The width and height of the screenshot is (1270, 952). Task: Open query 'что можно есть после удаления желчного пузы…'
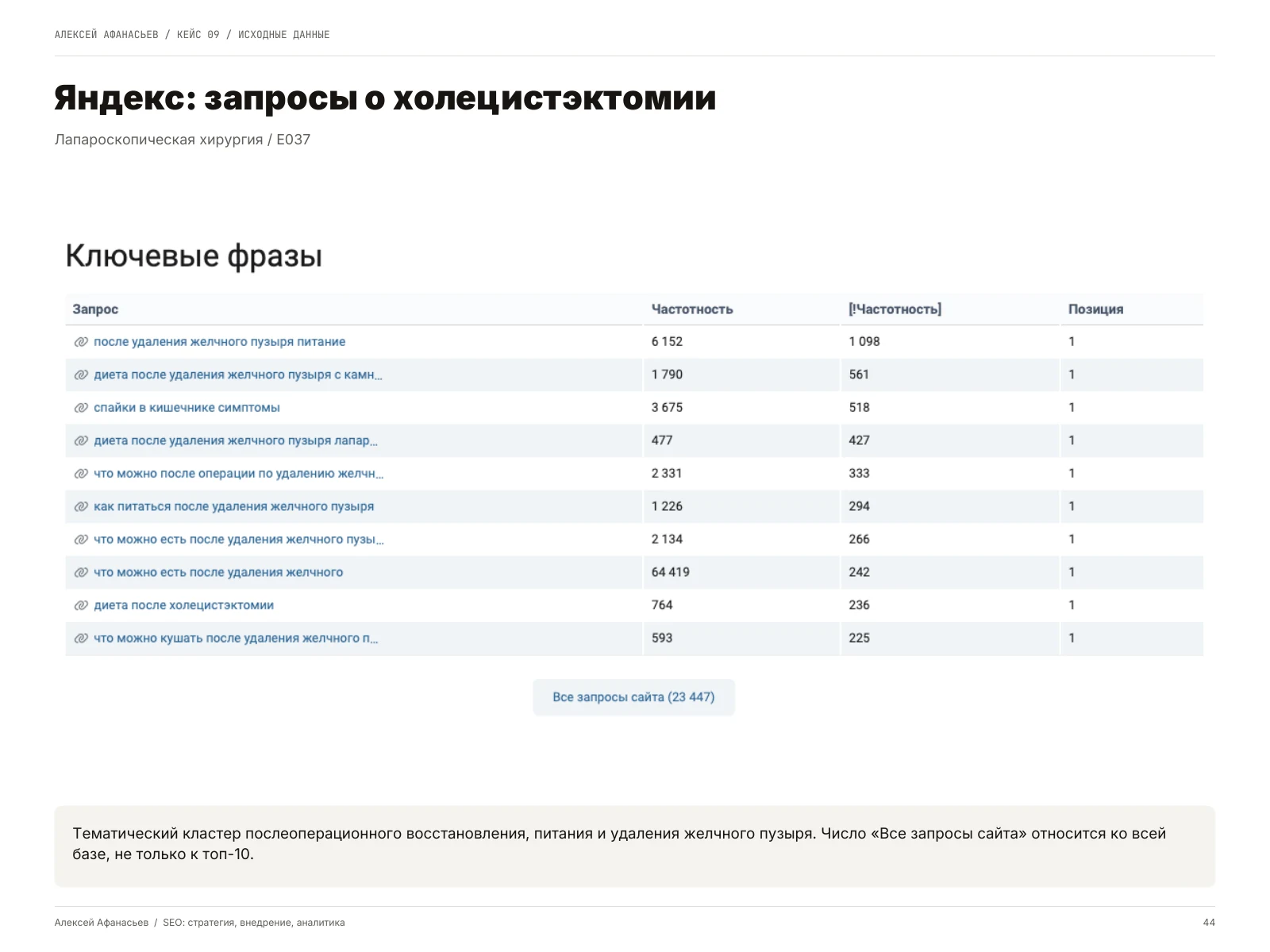[x=239, y=539]
